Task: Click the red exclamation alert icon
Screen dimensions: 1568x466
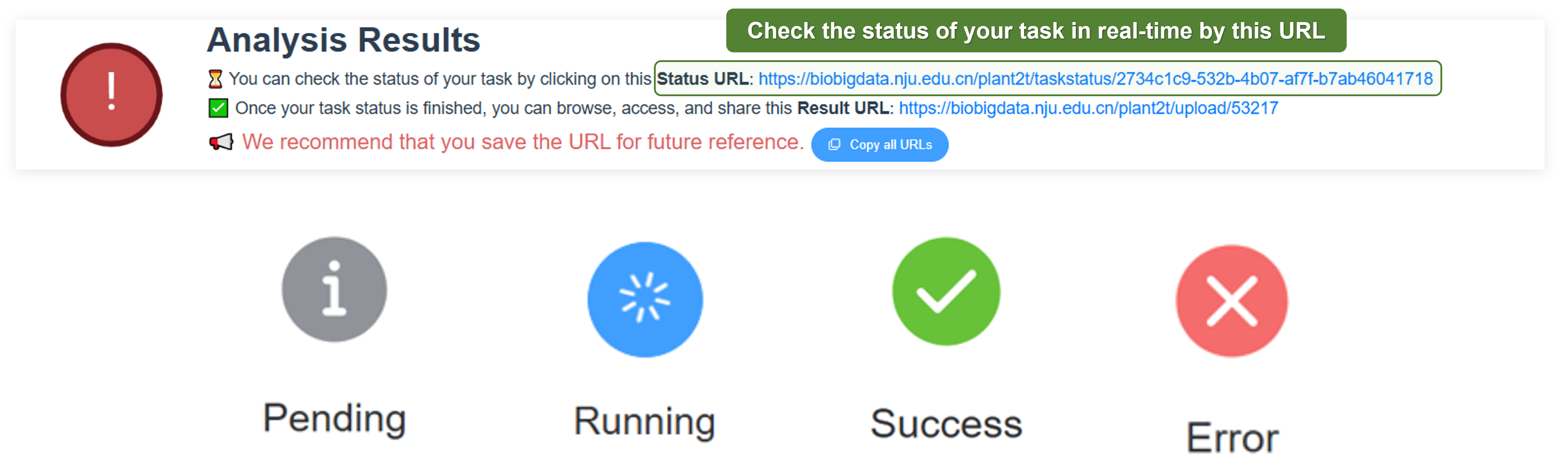Action: 112,94
